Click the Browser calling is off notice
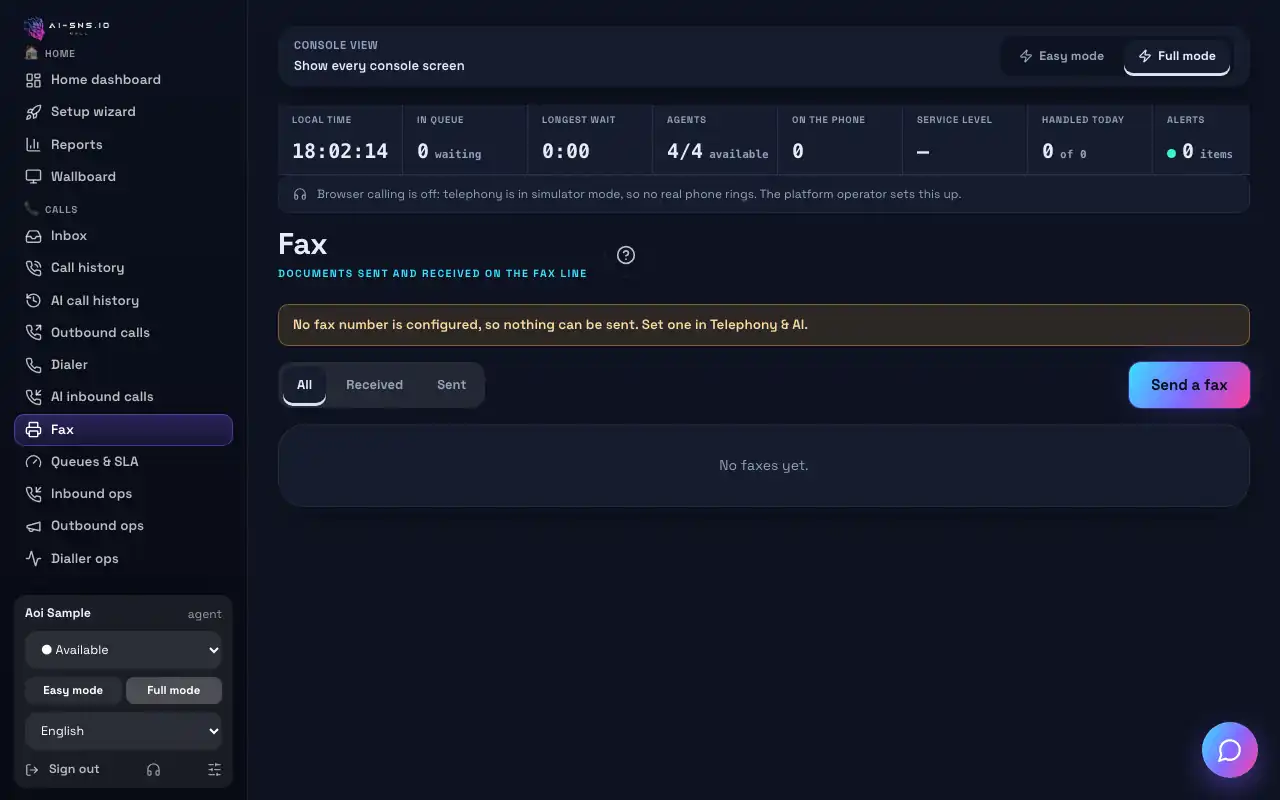 click(764, 194)
